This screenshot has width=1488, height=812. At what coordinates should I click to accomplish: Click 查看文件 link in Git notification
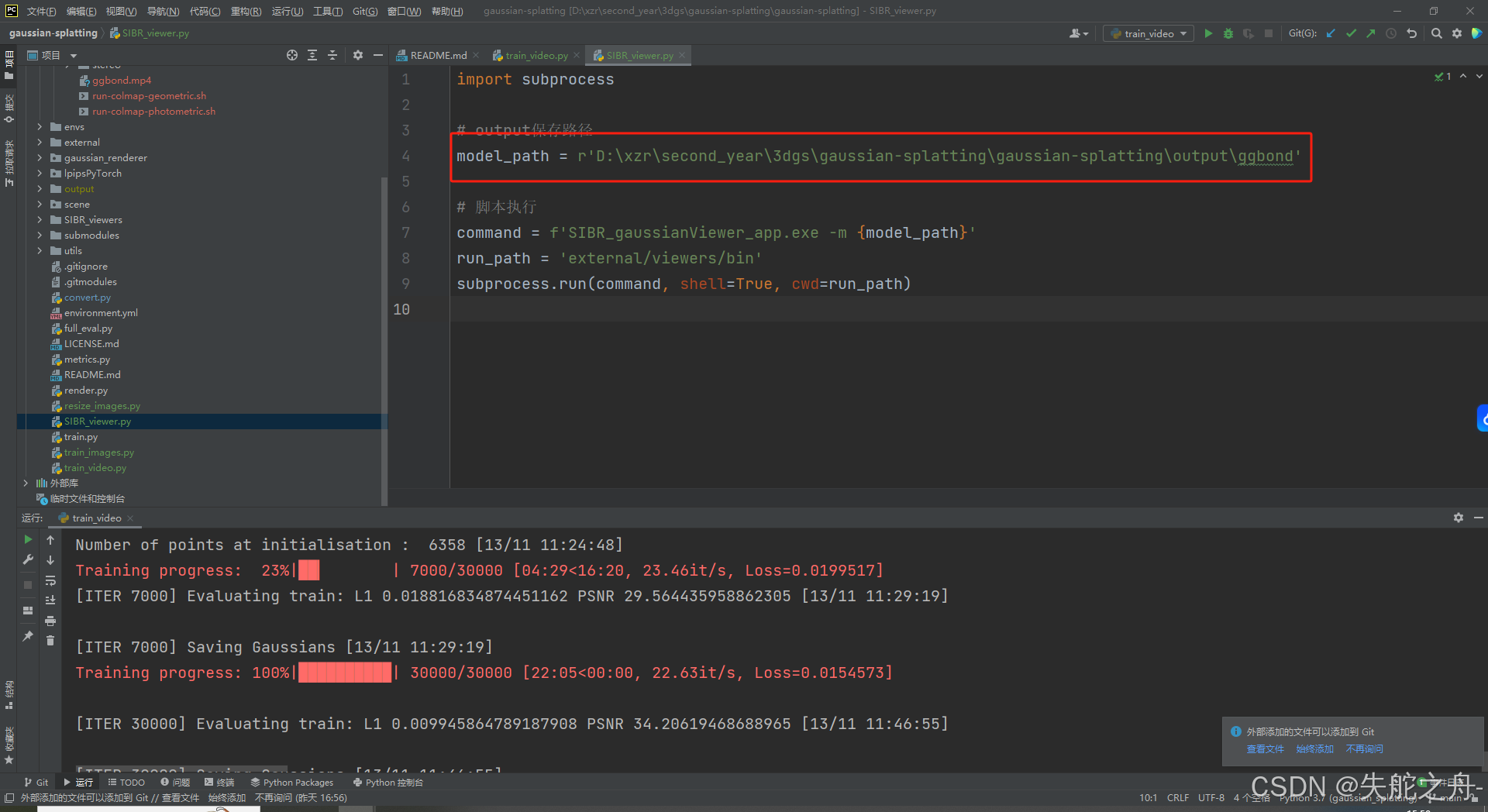point(1265,748)
